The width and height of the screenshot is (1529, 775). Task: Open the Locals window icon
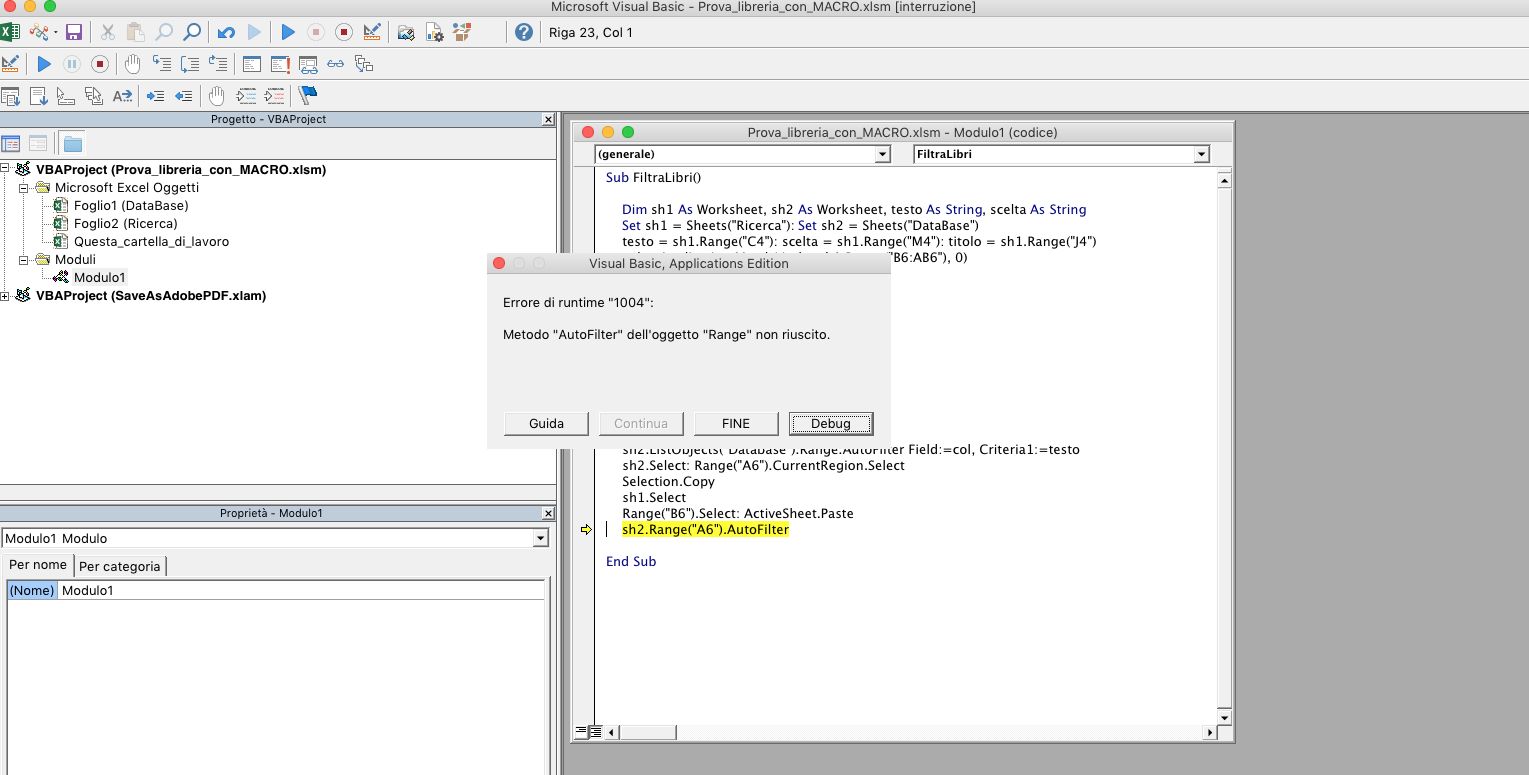(x=252, y=64)
